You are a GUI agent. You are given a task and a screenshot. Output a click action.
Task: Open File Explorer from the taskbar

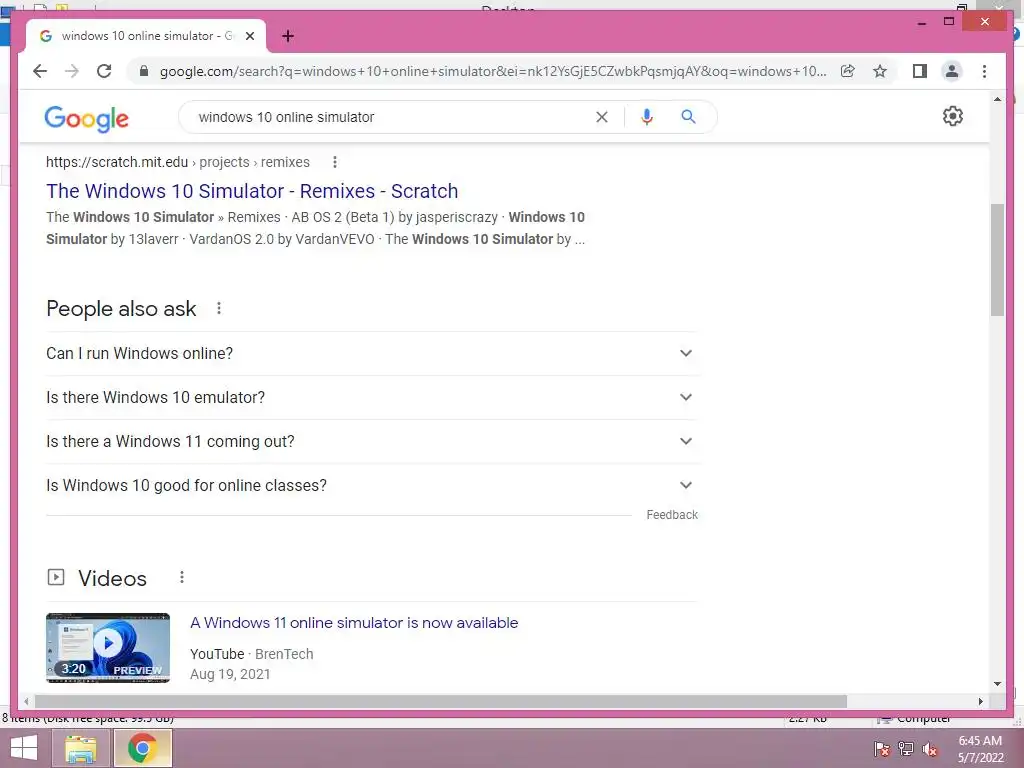81,748
